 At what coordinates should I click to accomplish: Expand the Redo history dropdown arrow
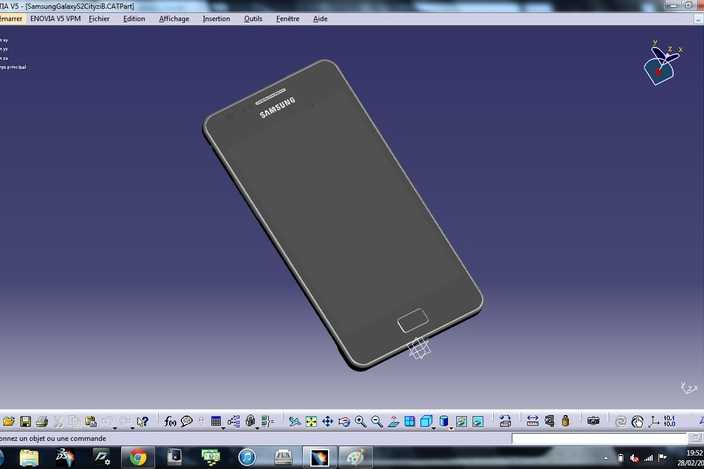click(x=132, y=428)
